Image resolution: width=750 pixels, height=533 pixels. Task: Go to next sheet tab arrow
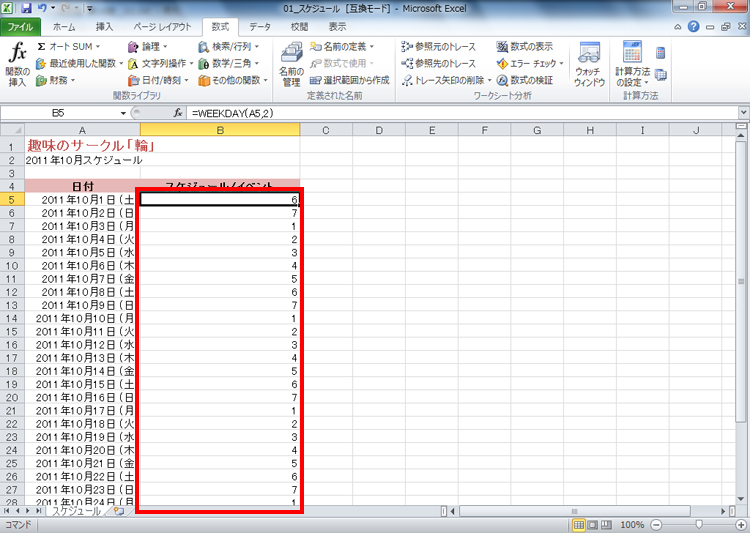28,511
